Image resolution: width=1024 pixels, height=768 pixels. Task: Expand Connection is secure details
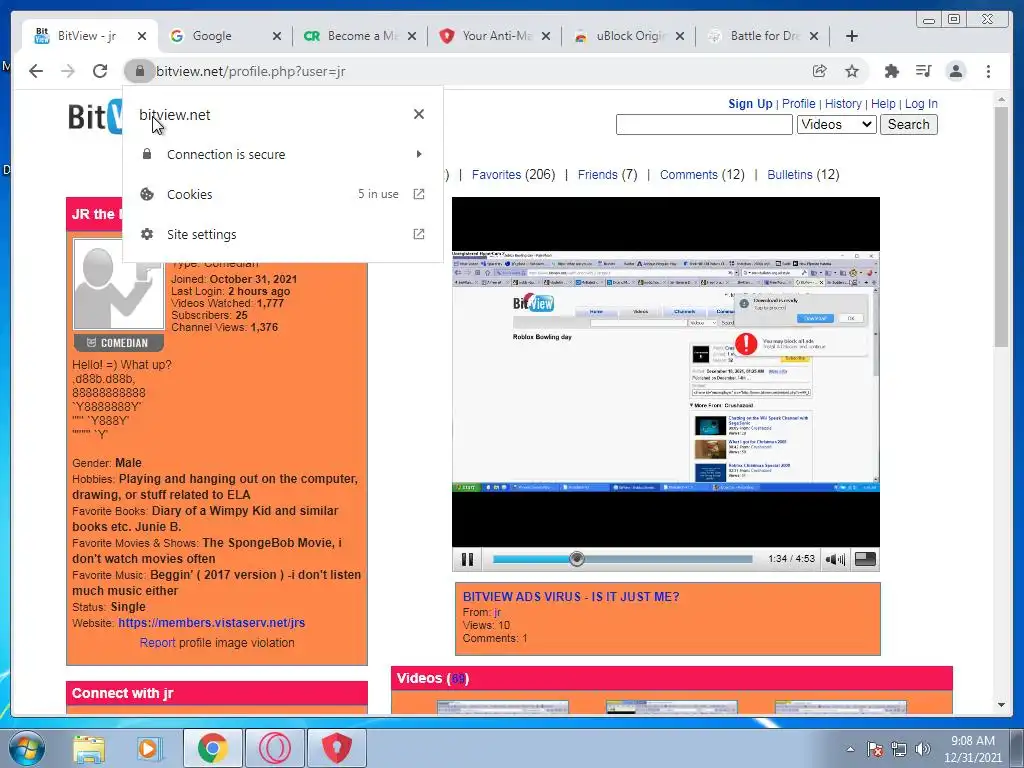(283, 154)
